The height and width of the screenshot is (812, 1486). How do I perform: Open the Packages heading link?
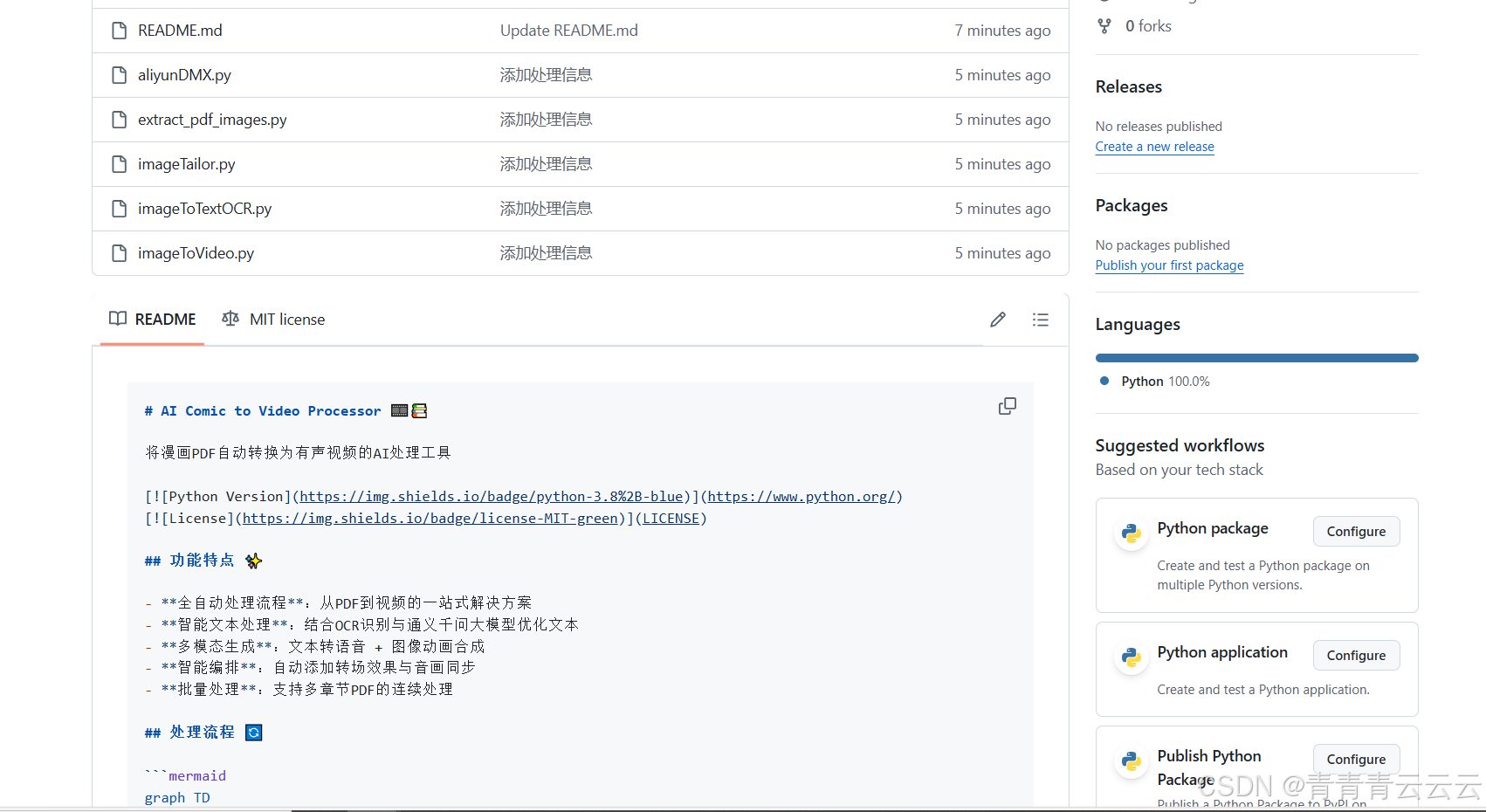1132,205
